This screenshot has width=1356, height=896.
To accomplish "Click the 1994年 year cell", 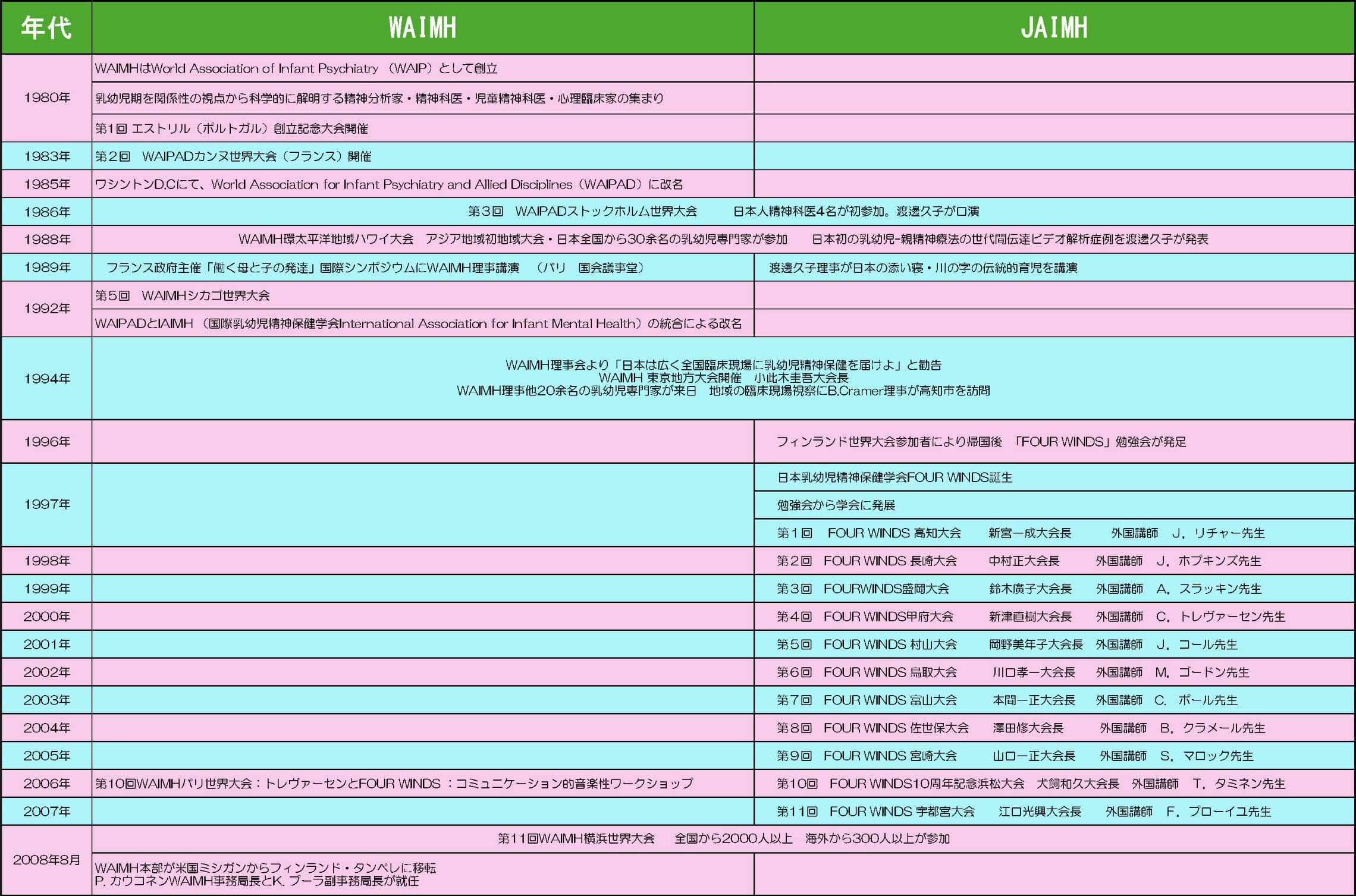I will (46, 379).
